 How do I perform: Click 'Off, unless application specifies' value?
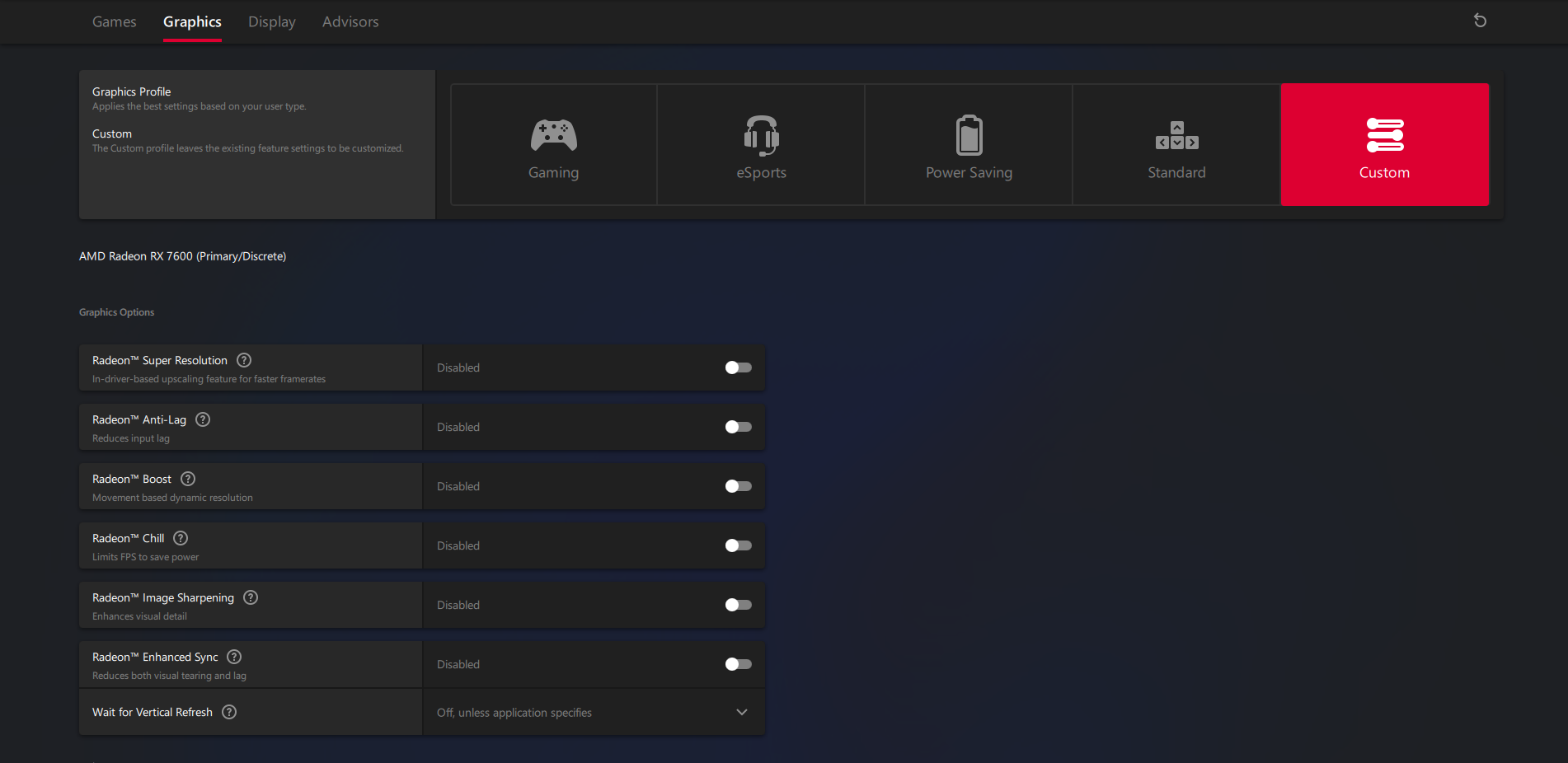tap(514, 713)
